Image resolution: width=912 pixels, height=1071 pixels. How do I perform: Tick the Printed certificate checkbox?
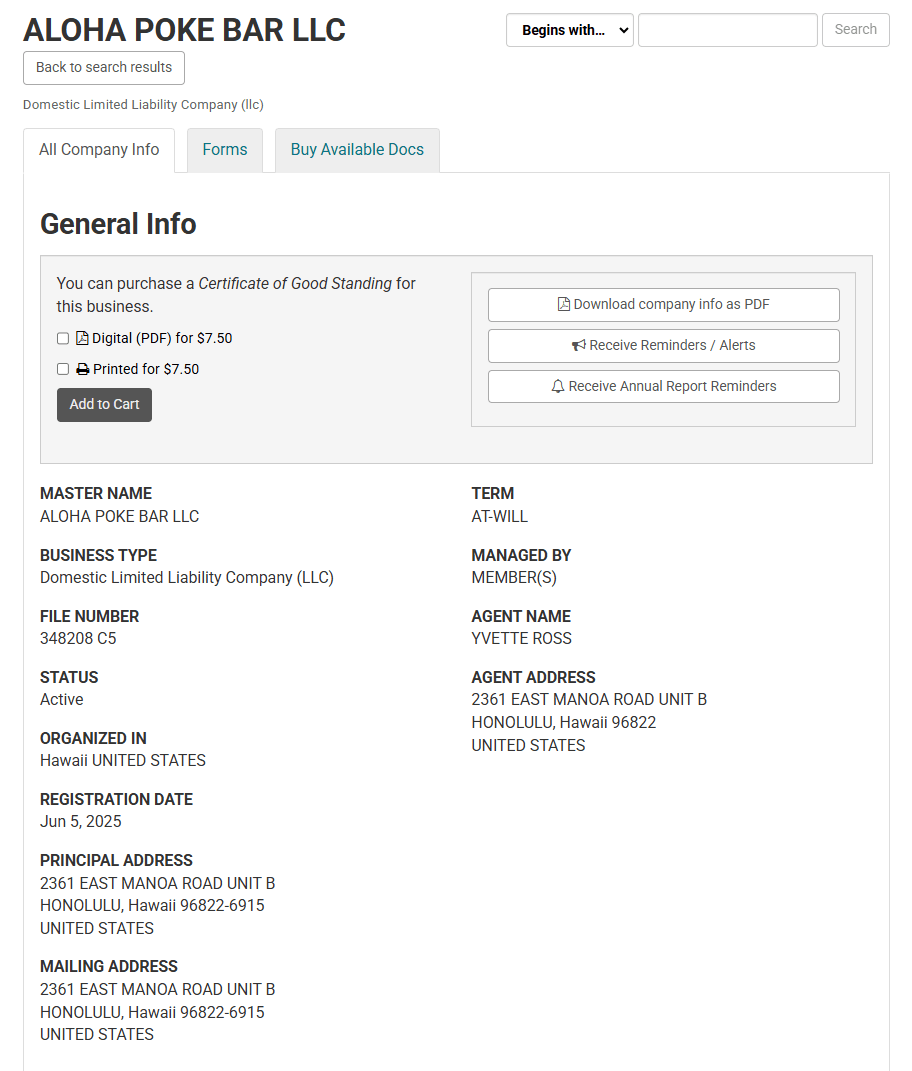pyautogui.click(x=63, y=369)
